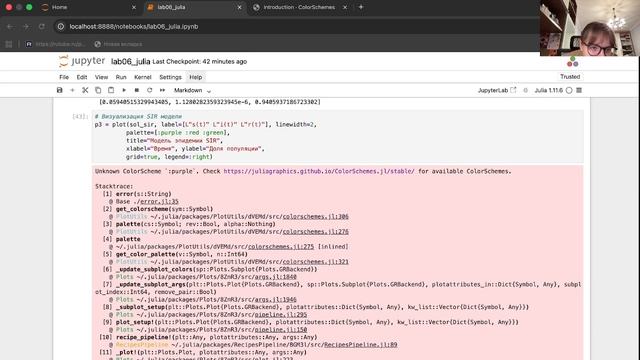
Task: Open the args.jl:1946 stacktrace link
Action: (x=276, y=300)
